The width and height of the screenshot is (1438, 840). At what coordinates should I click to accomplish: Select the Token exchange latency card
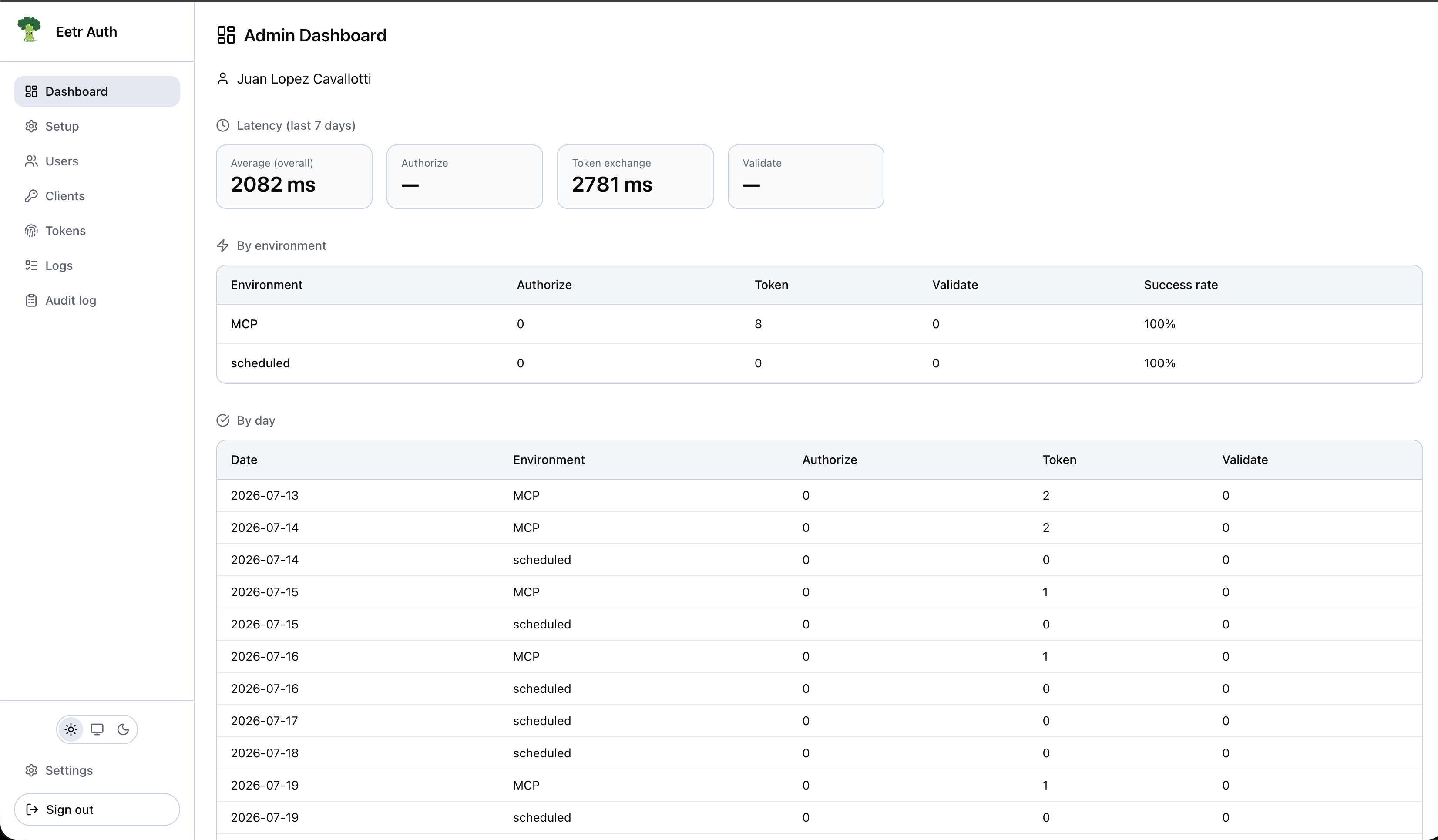click(x=635, y=176)
